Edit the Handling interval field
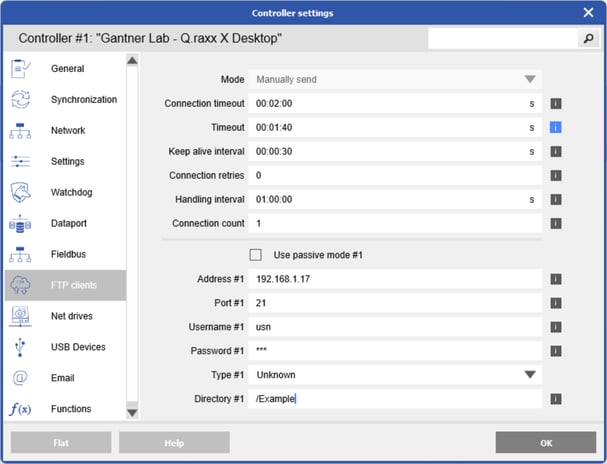The height and width of the screenshot is (464, 607). tap(395, 199)
